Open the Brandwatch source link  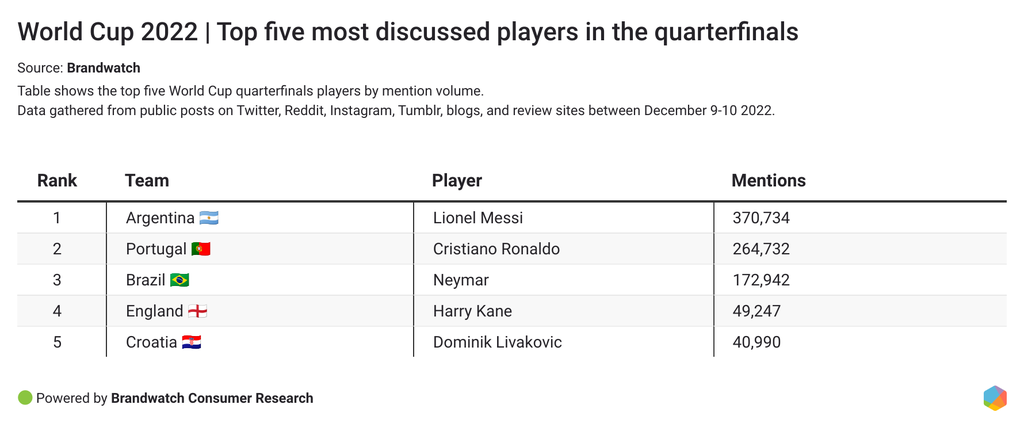tap(103, 68)
